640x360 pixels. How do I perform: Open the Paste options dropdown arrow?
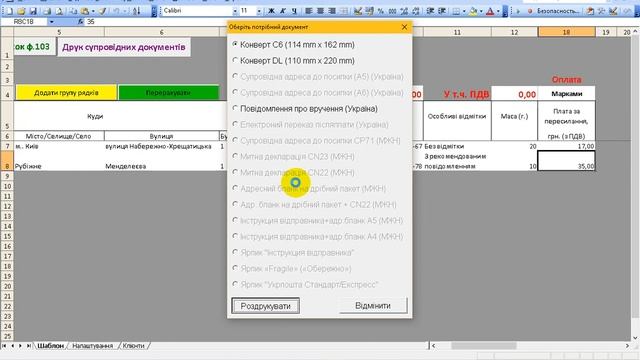pos(93,11)
